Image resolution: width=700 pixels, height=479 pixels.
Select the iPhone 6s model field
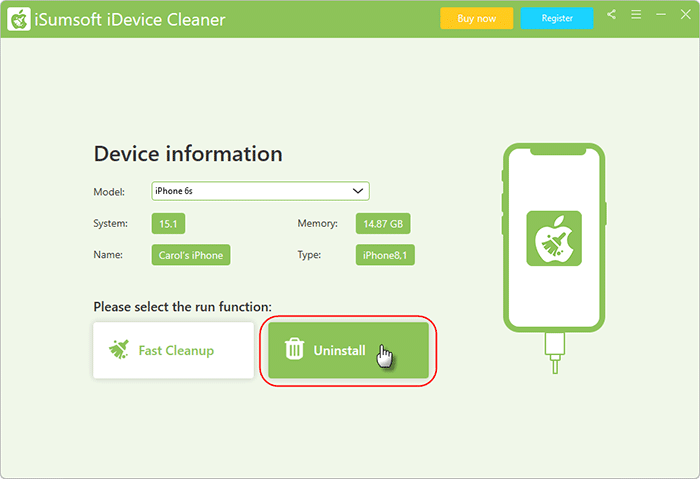click(x=260, y=191)
